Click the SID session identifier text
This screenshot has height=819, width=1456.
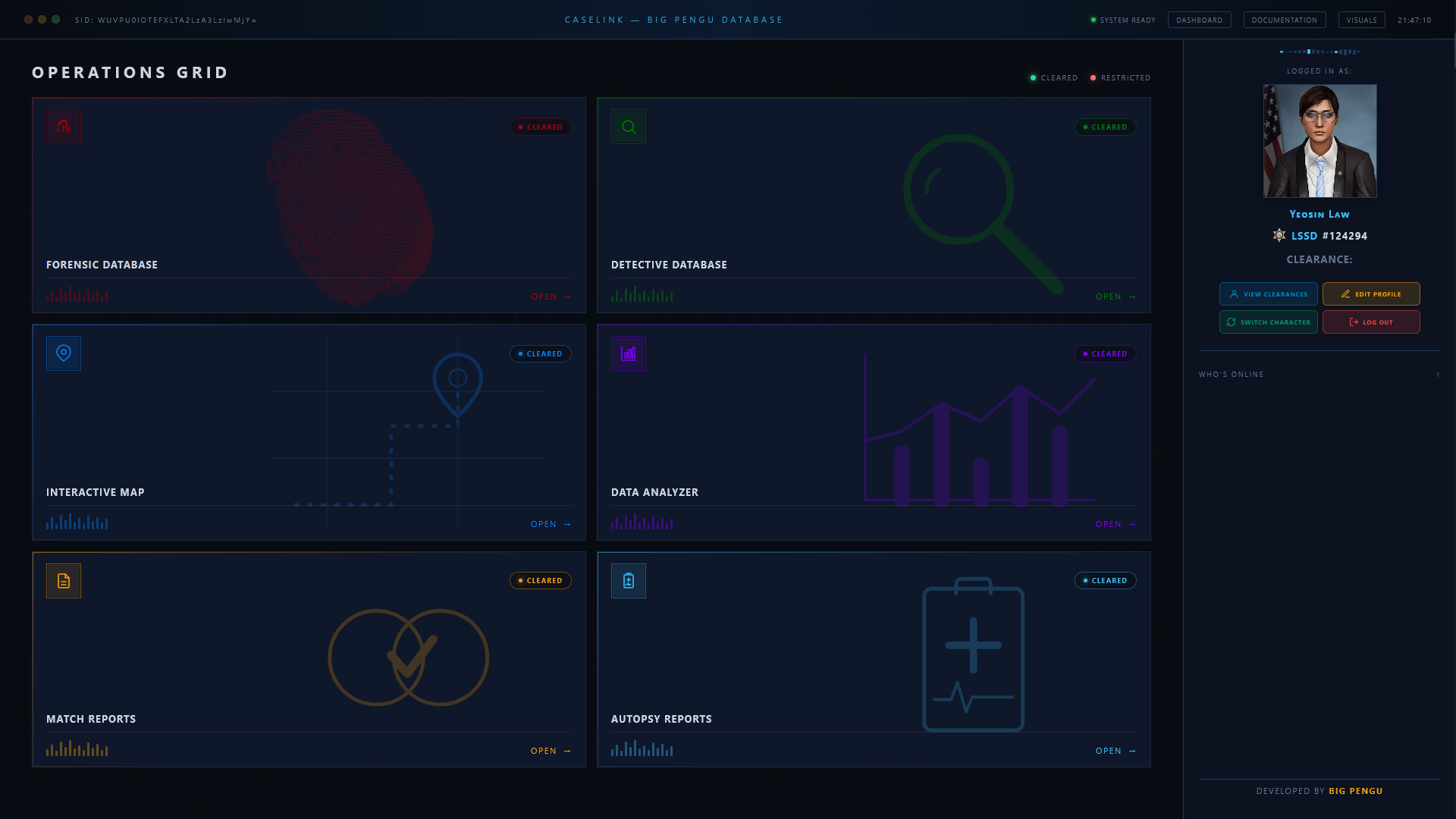click(x=166, y=20)
